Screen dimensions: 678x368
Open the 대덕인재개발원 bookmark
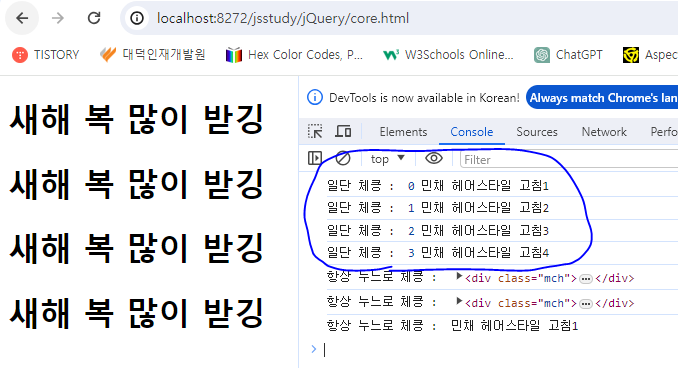pyautogui.click(x=152, y=55)
